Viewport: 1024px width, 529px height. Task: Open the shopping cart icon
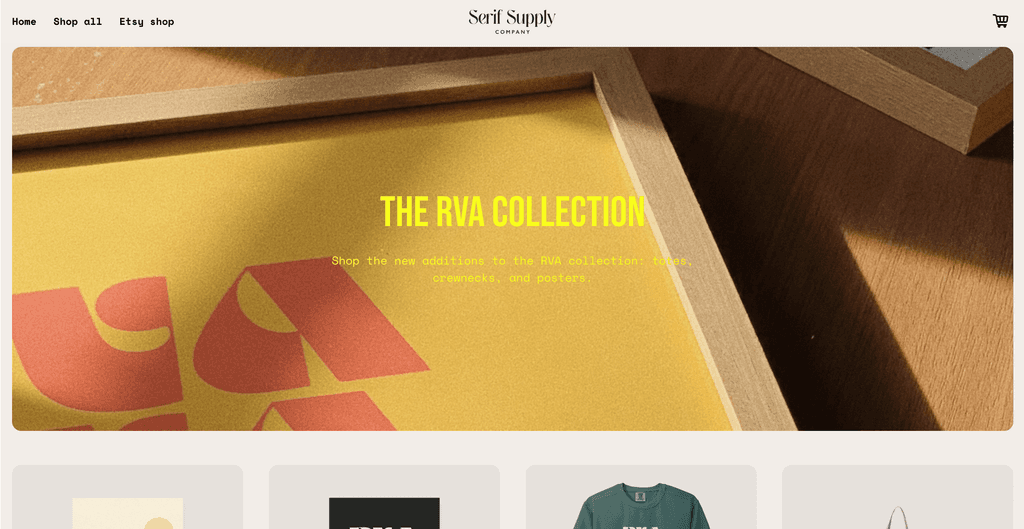(1000, 21)
